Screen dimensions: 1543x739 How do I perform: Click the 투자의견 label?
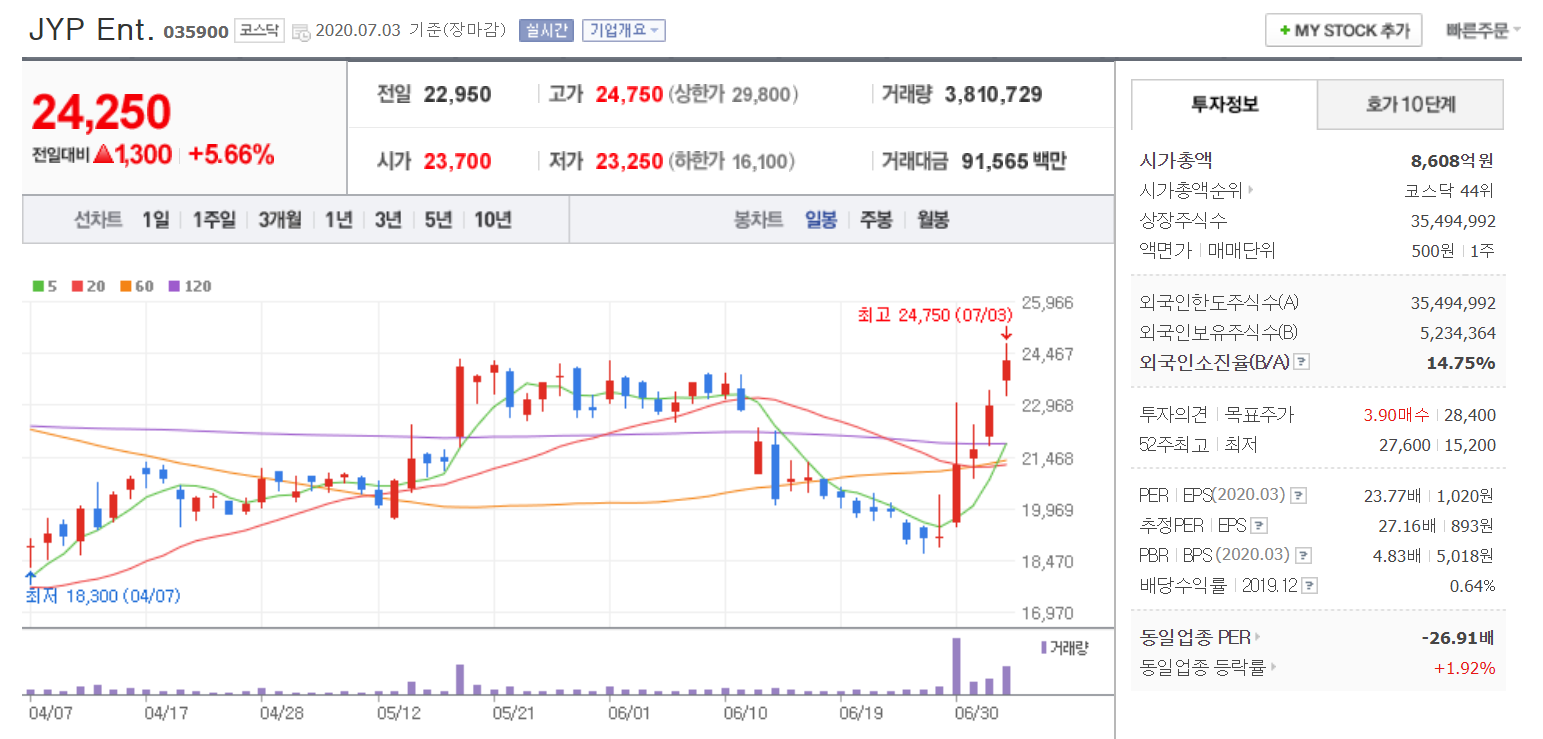tap(1173, 414)
